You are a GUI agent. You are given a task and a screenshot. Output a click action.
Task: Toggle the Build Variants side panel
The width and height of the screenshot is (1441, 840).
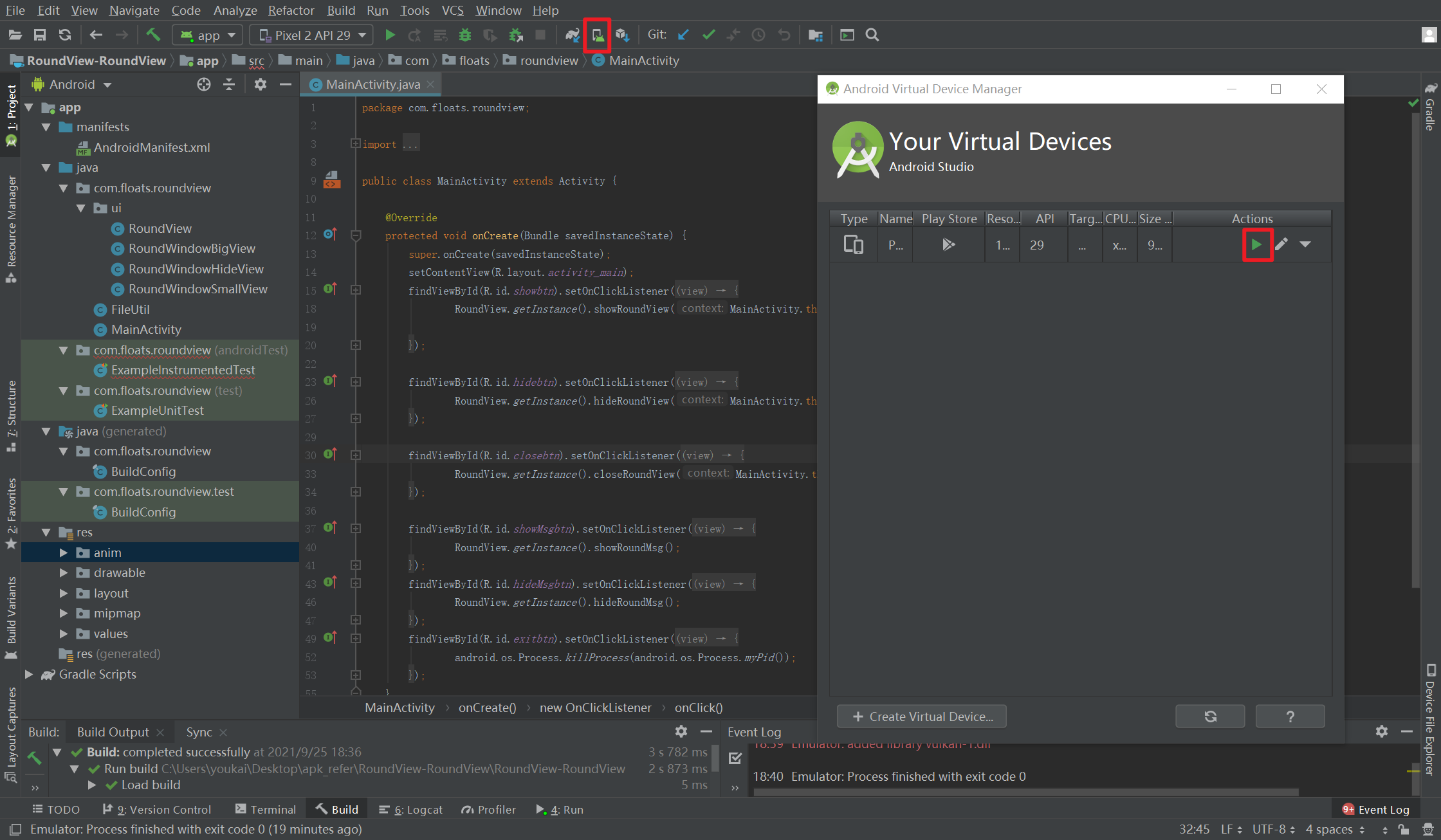(11, 614)
